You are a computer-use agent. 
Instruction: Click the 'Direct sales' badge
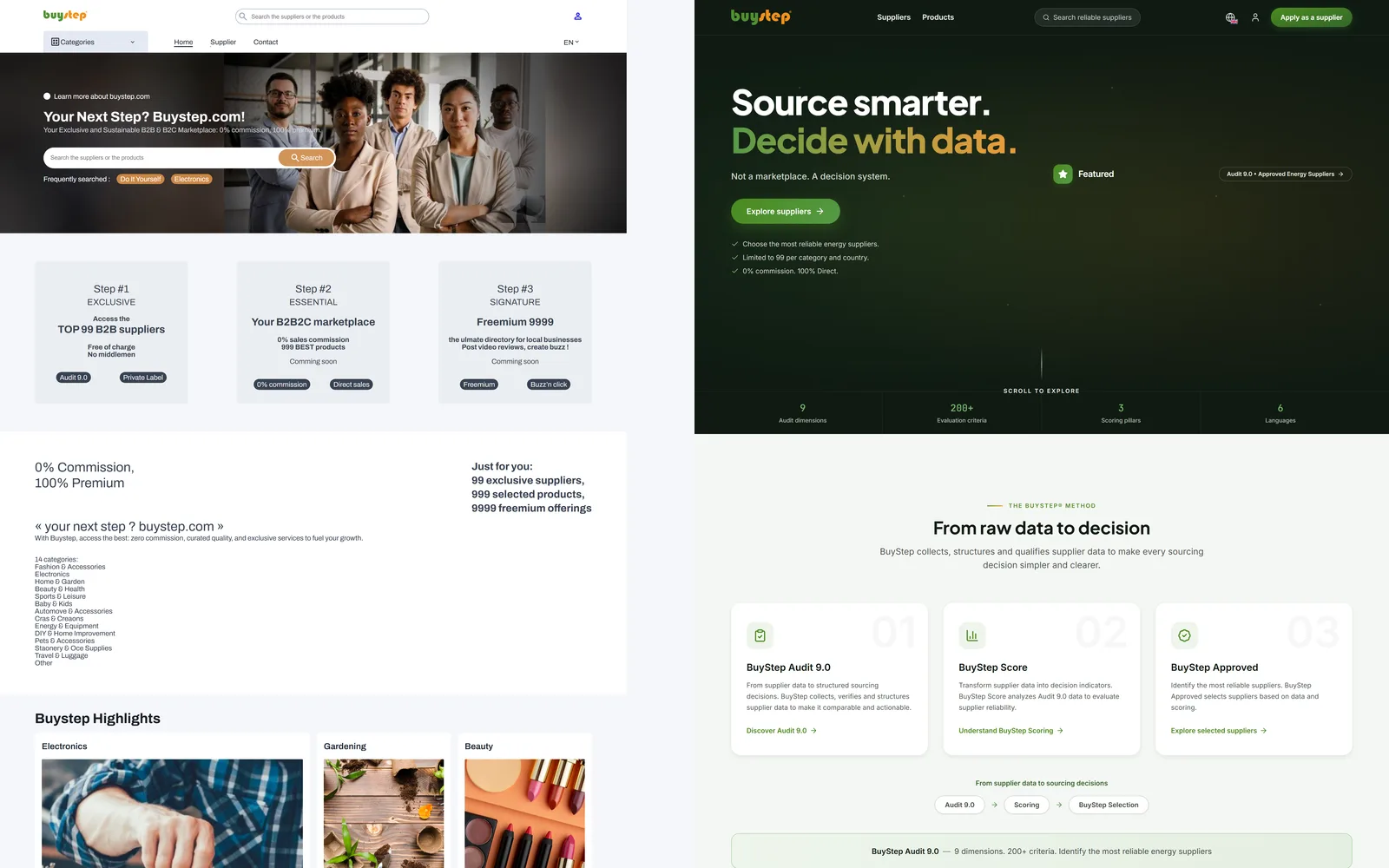click(x=352, y=385)
